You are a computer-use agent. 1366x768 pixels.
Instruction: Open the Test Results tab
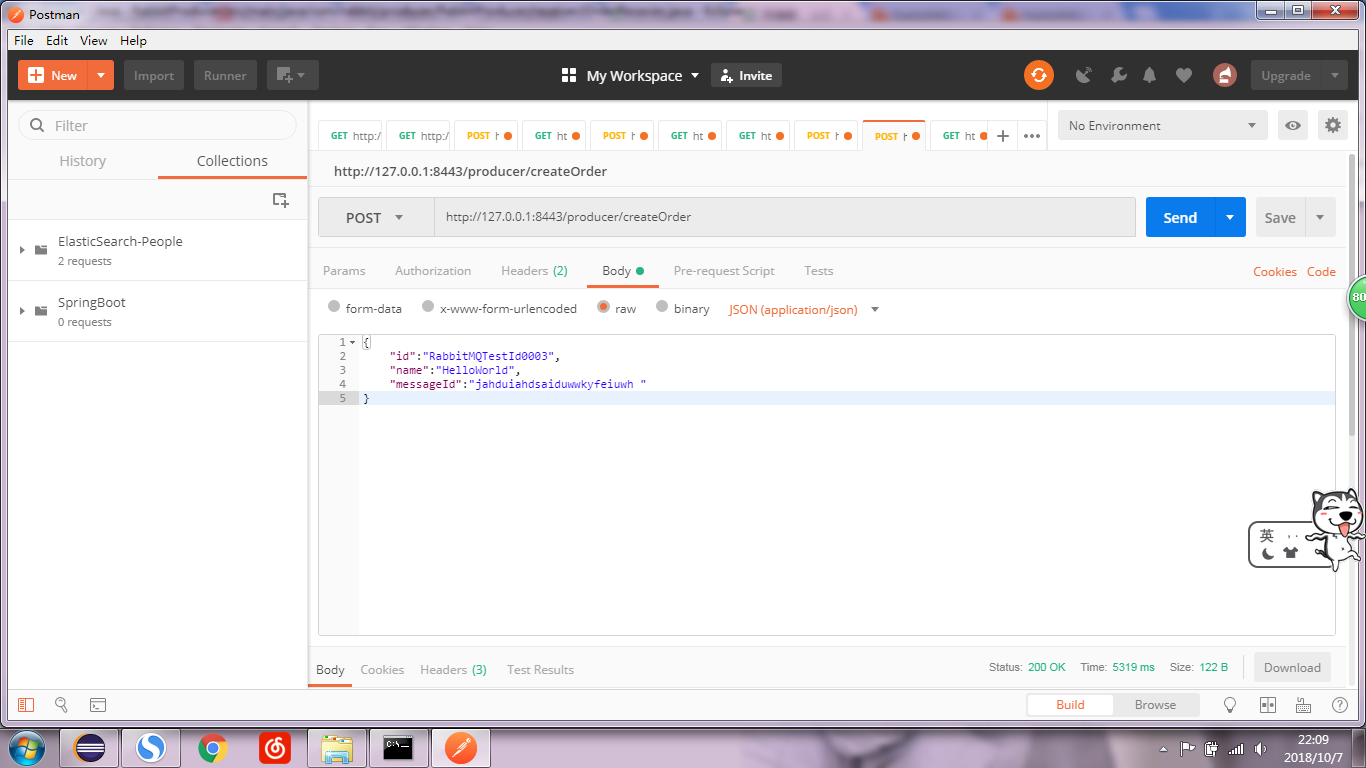pos(540,669)
